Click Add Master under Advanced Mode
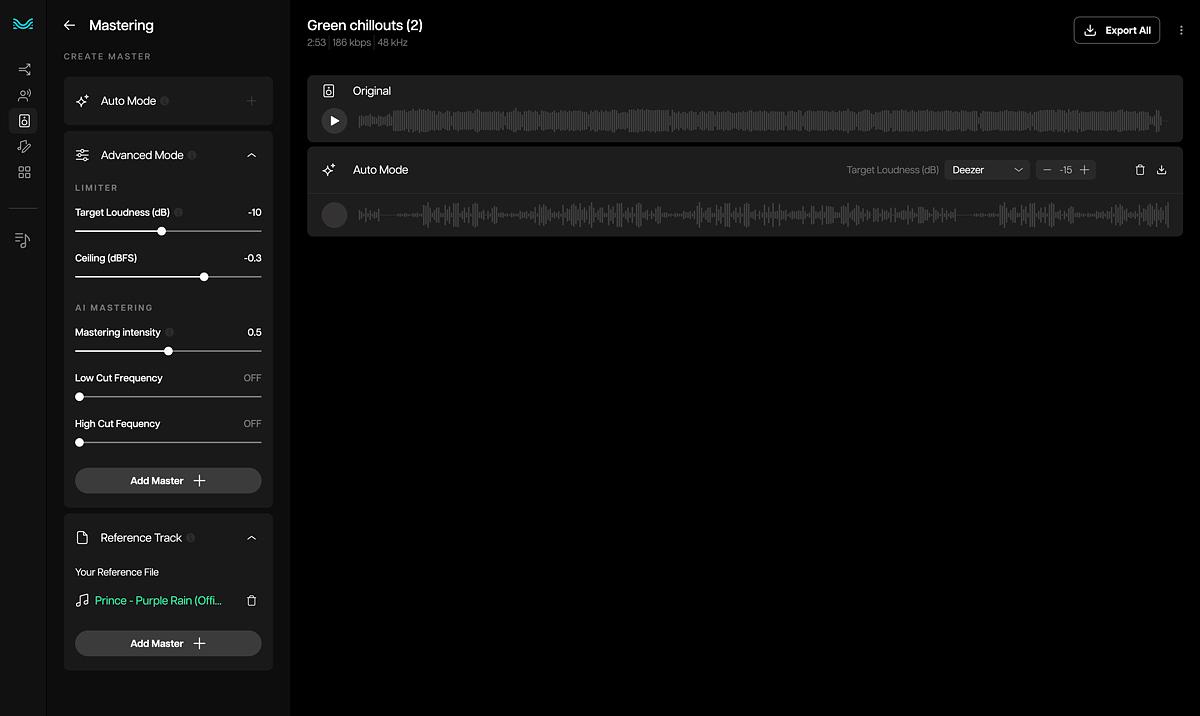The width and height of the screenshot is (1200, 716). click(168, 481)
